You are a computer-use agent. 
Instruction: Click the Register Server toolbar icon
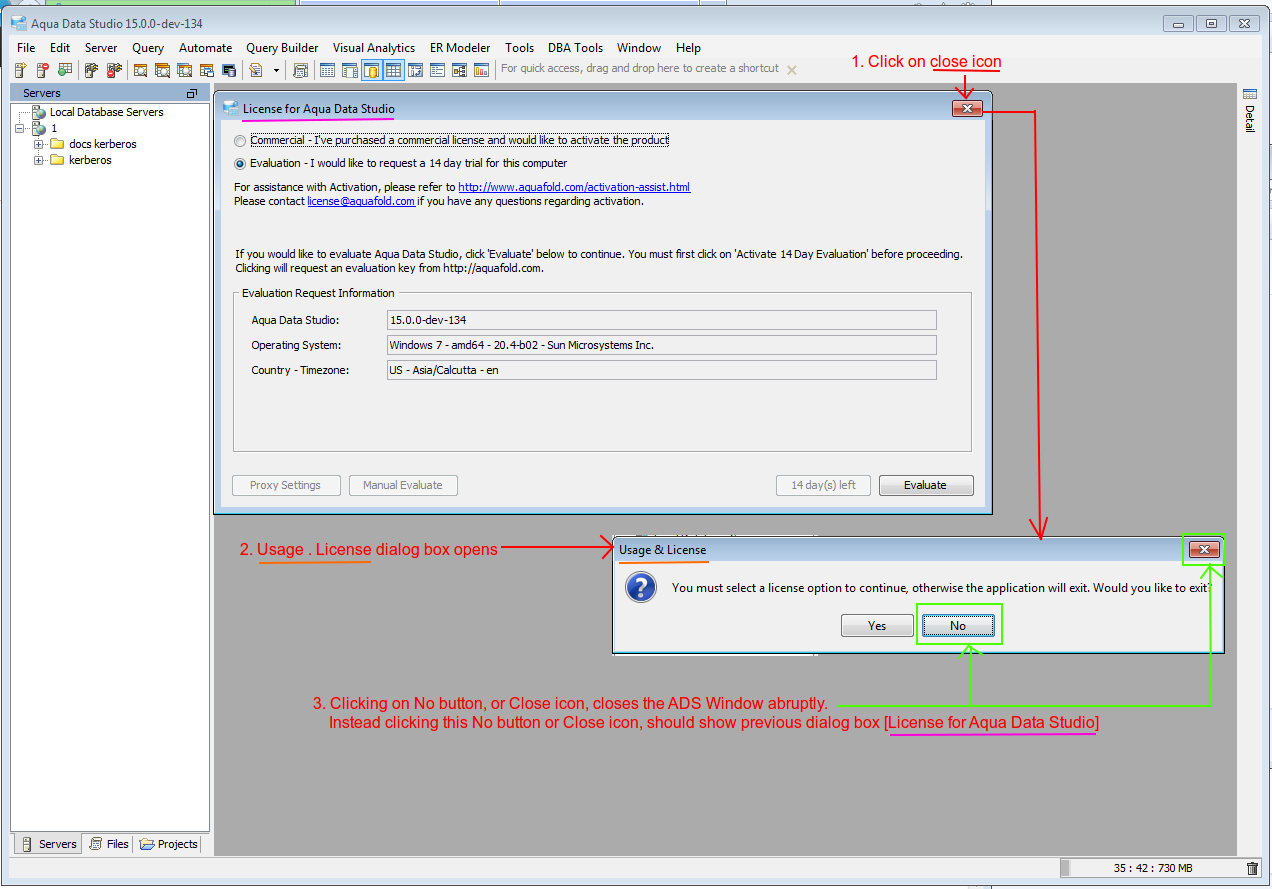click(20, 70)
